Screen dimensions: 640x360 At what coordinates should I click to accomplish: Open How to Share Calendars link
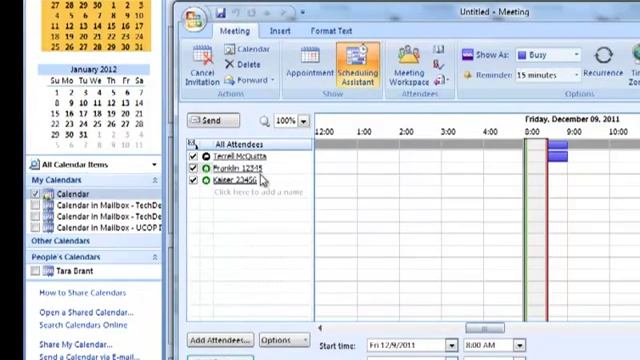click(x=82, y=293)
